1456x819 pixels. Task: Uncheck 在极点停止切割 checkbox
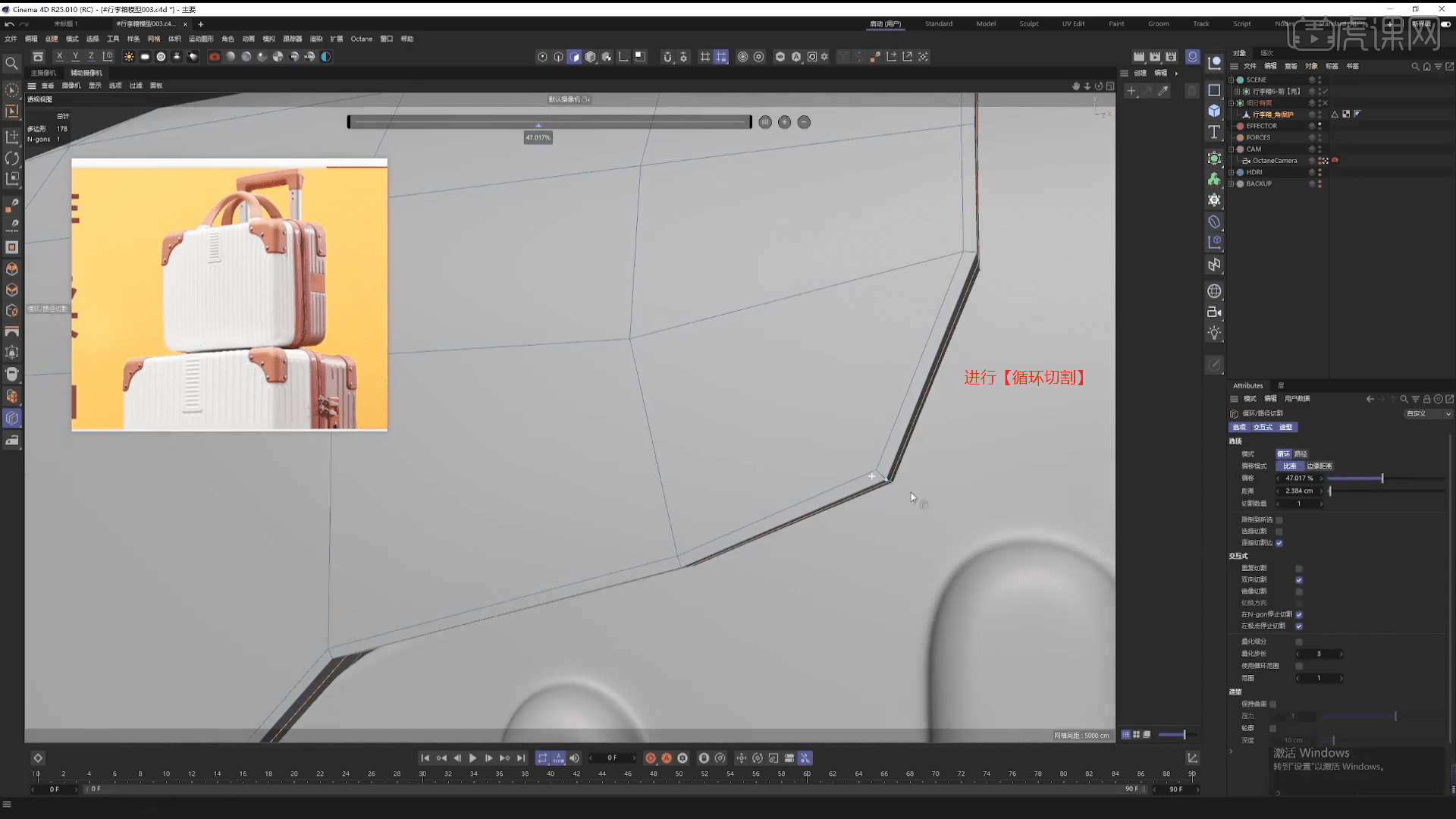tap(1299, 626)
